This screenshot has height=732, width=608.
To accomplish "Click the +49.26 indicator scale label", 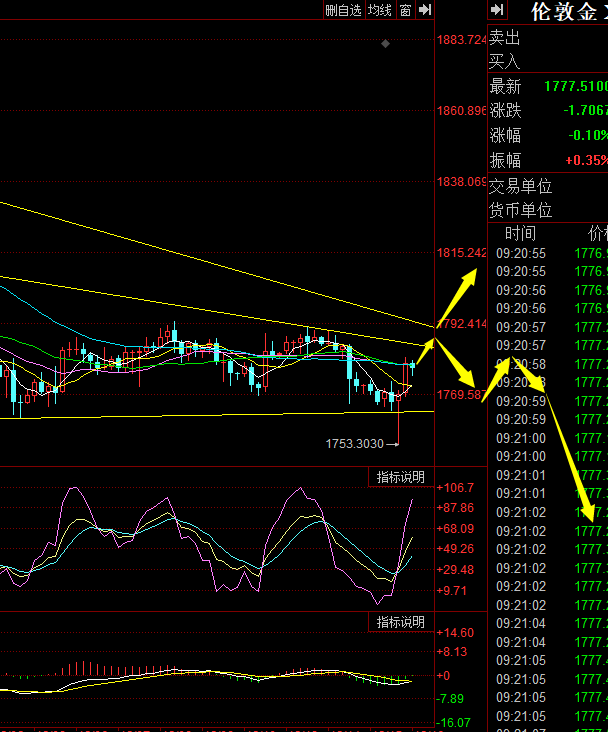I will [x=455, y=549].
